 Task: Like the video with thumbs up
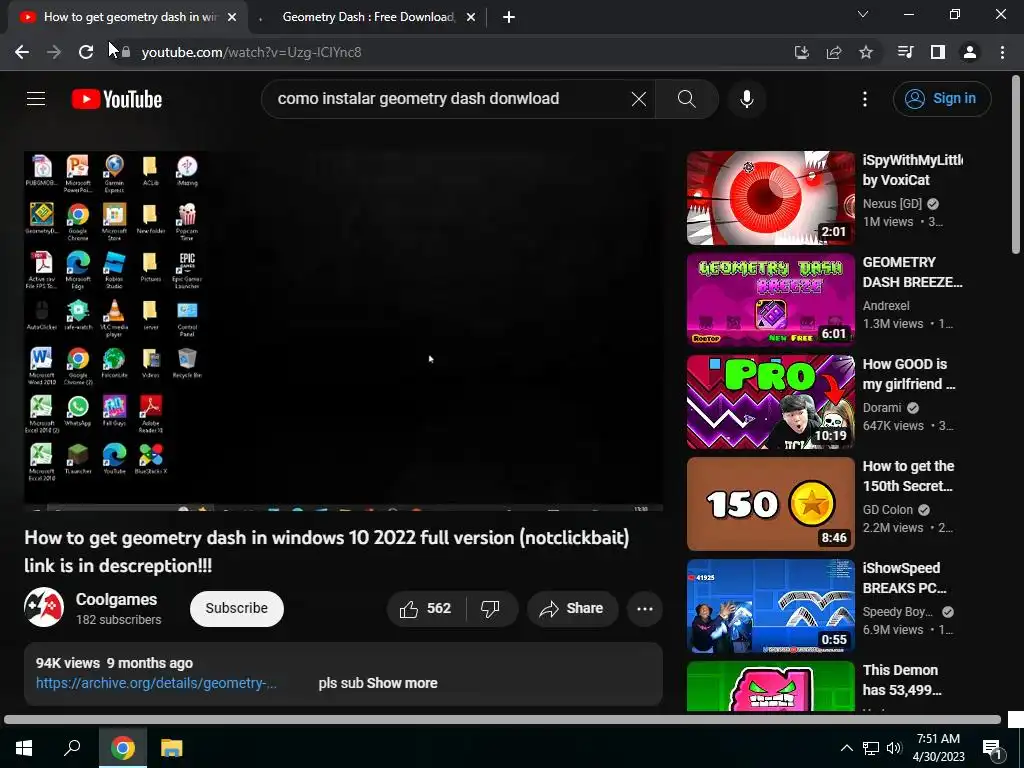[426, 609]
